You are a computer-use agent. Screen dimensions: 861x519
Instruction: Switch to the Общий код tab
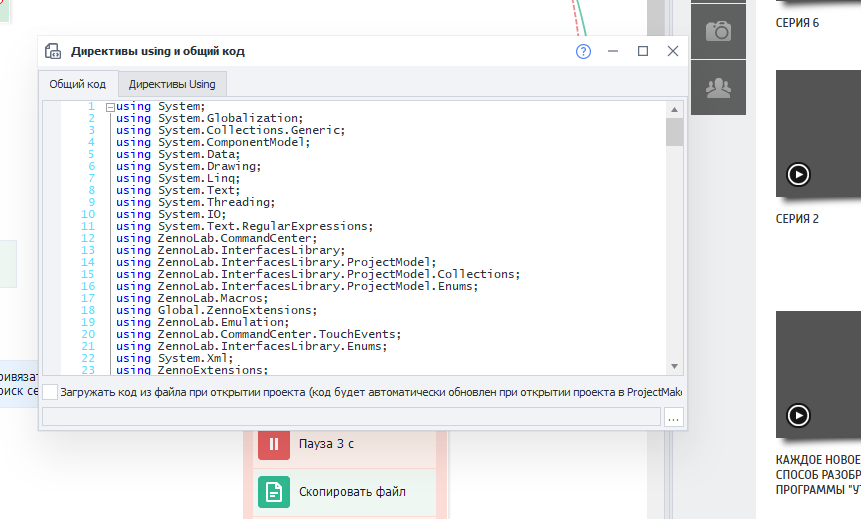pyautogui.click(x=77, y=84)
